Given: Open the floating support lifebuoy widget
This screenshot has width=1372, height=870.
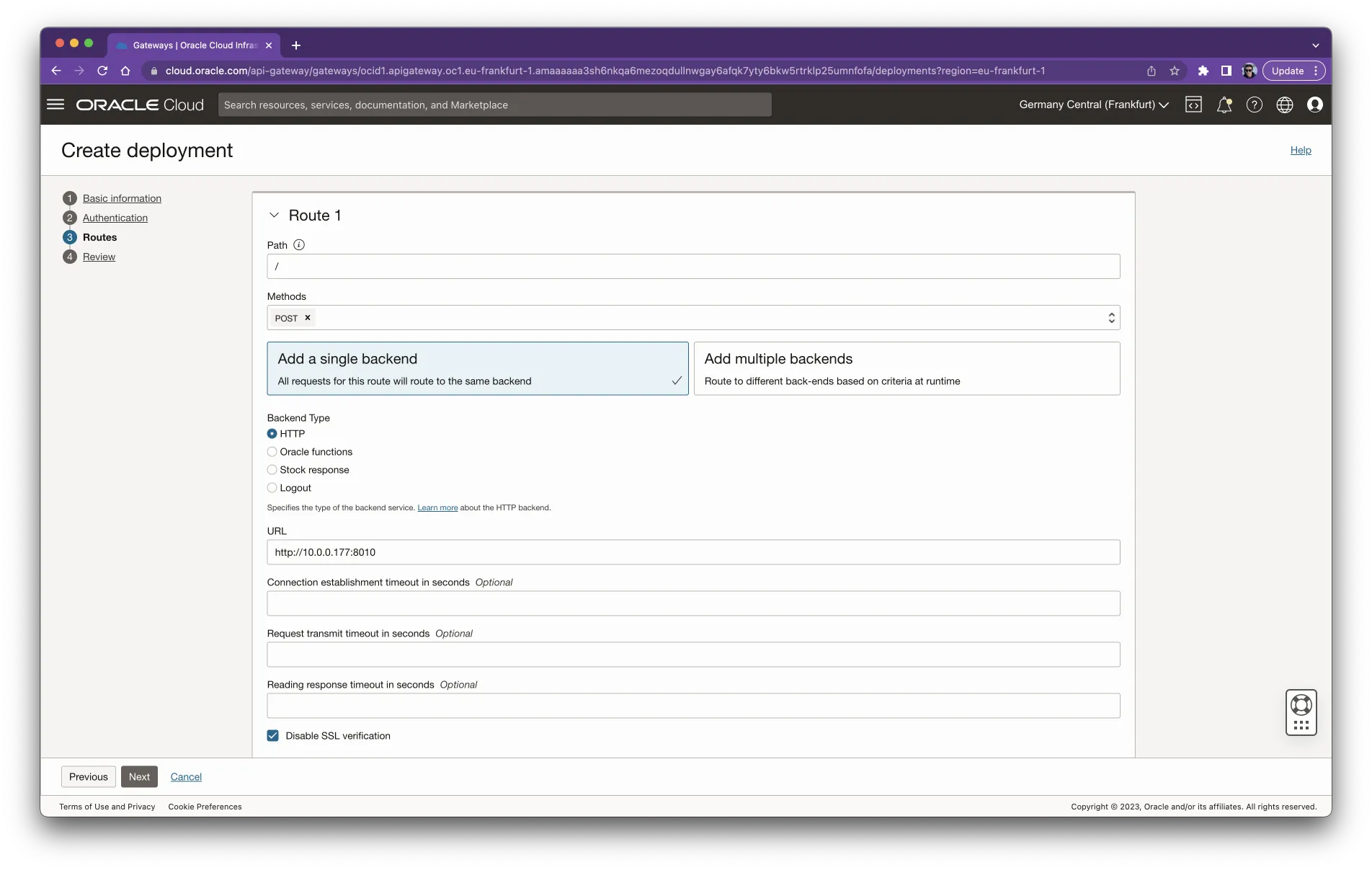Looking at the screenshot, I should pos(1301,712).
